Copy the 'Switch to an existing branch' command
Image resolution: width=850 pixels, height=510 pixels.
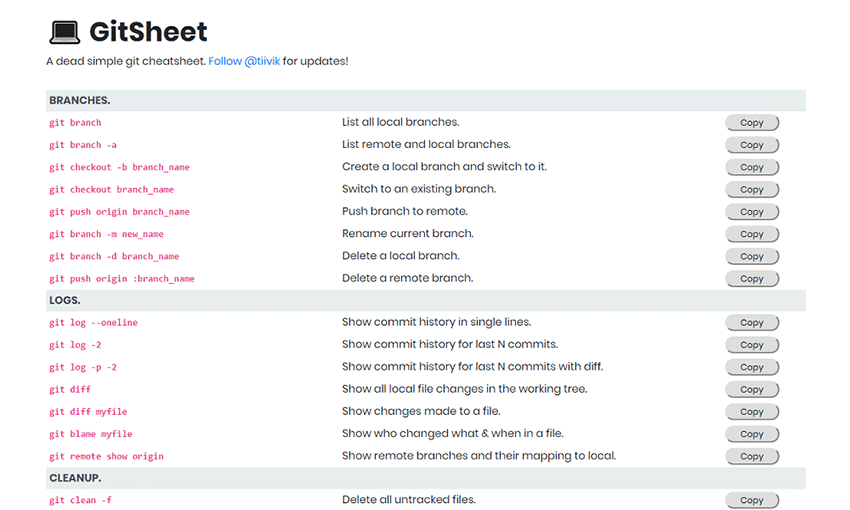click(x=752, y=190)
